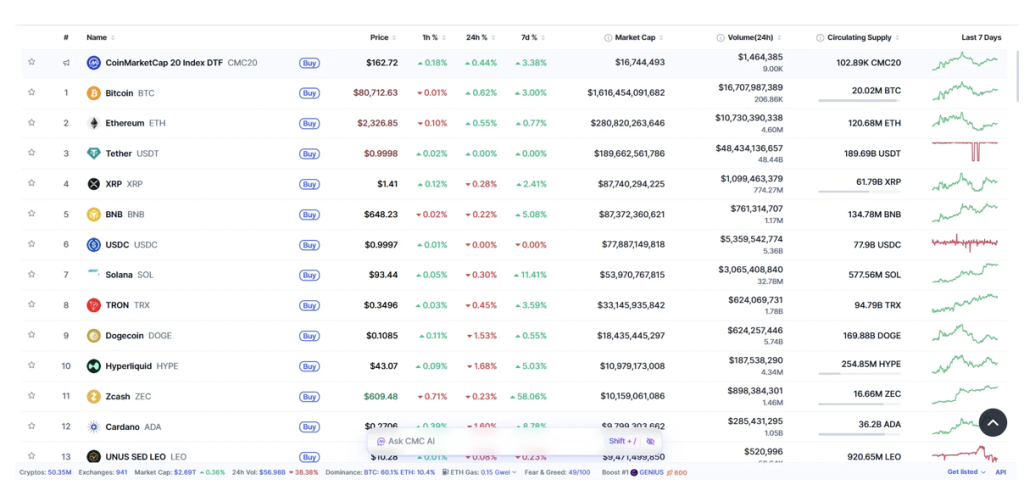
Task: Open the Hyperliquid coin logo
Action: (94, 366)
